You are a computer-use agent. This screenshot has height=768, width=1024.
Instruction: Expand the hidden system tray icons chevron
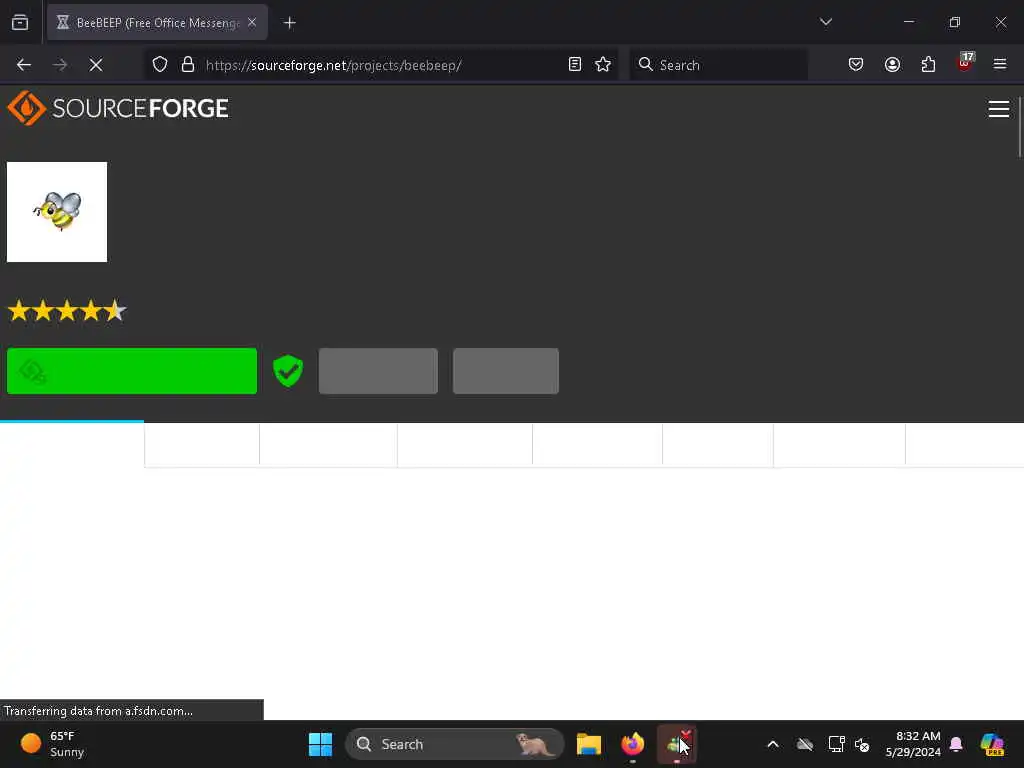(773, 744)
